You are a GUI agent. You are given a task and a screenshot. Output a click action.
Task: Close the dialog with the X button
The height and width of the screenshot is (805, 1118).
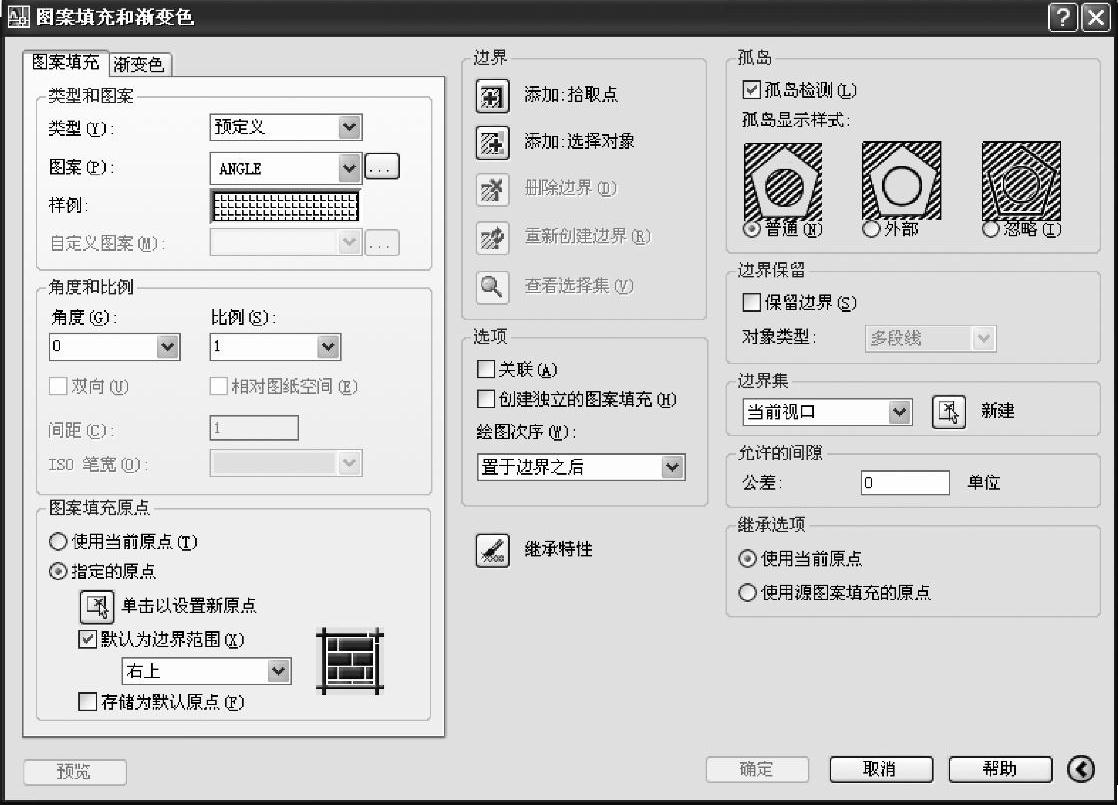coord(1096,17)
